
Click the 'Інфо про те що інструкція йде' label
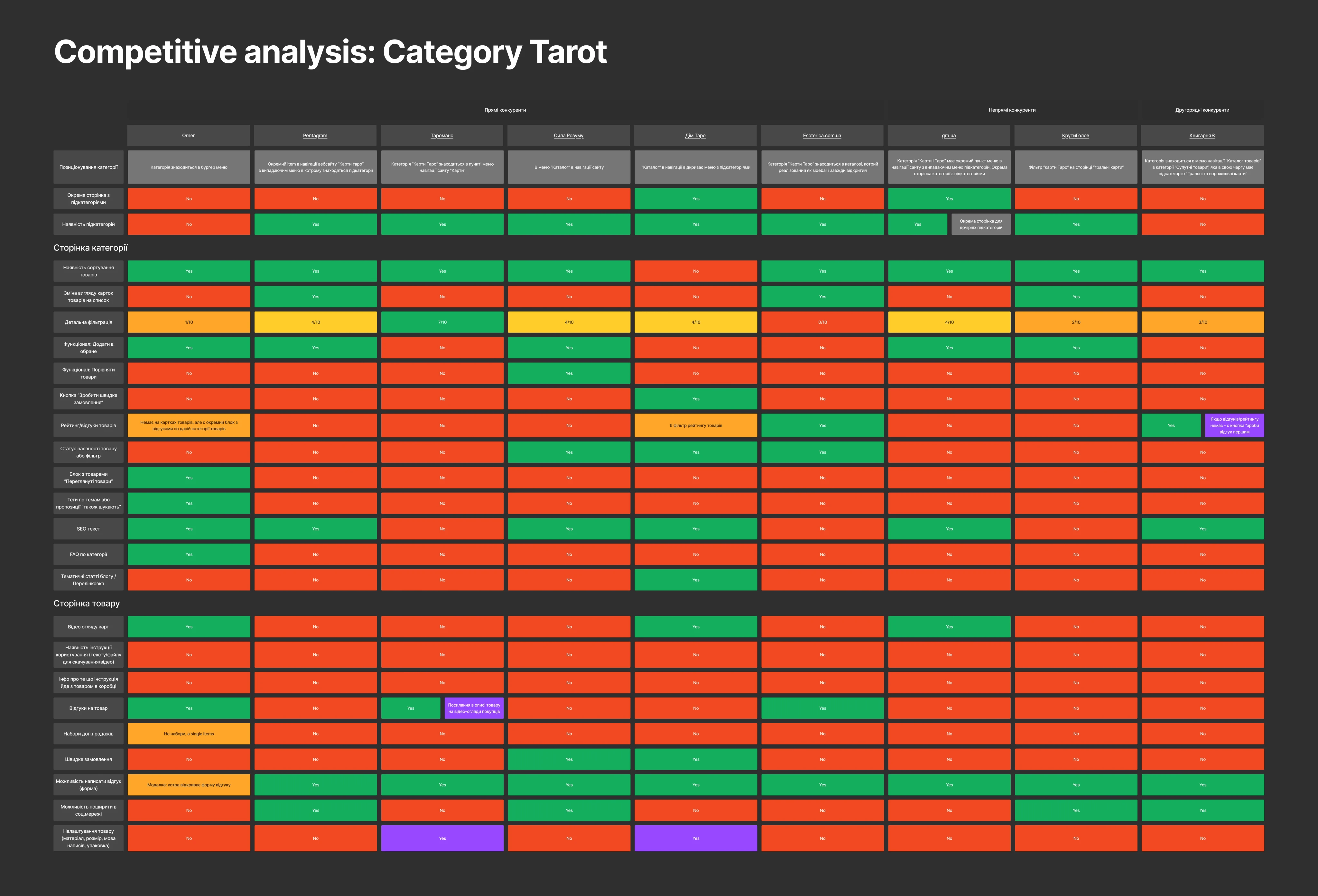(88, 682)
